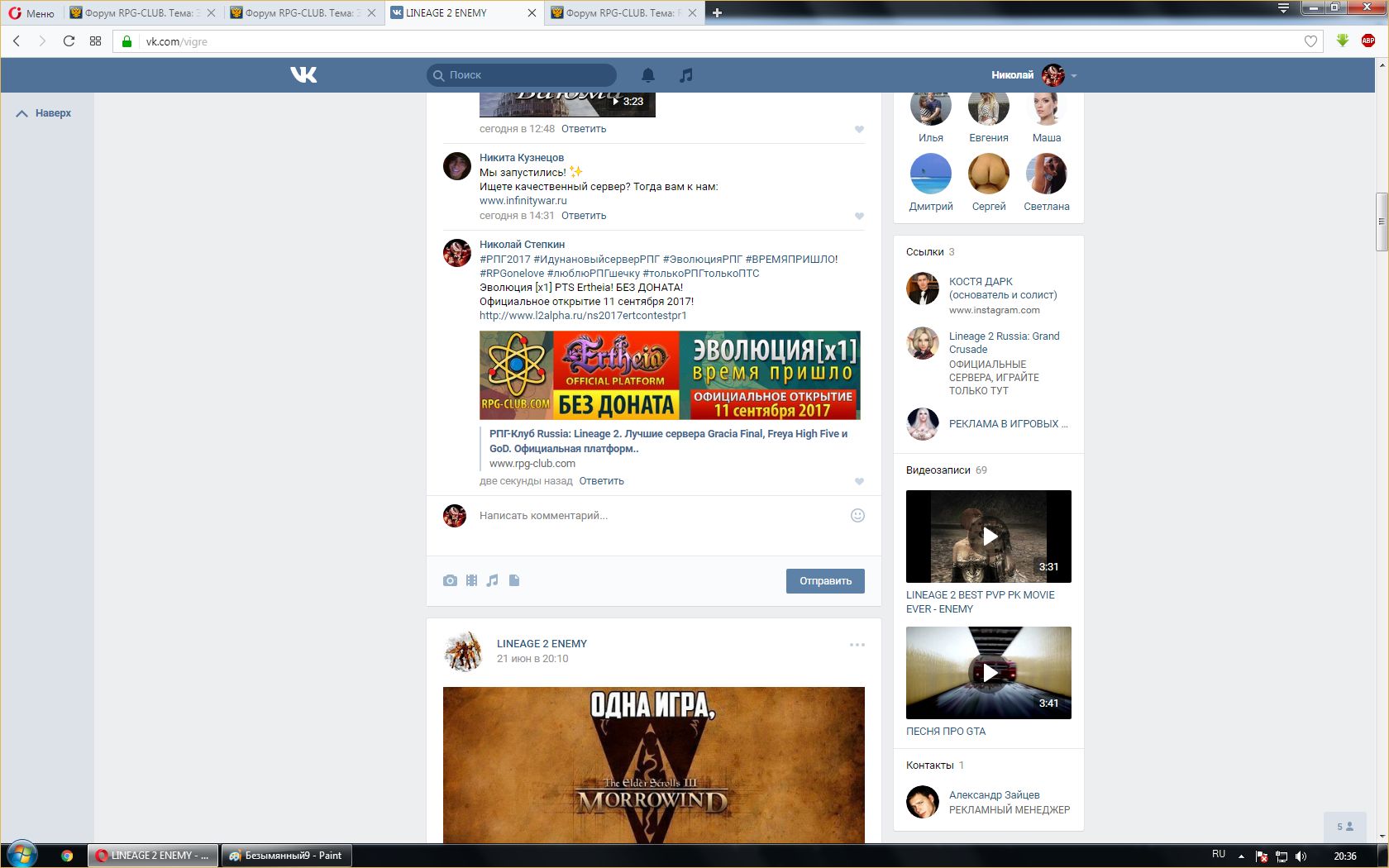Play the LINEAGE 2 BEST PVP PK MOVIE video
Viewport: 1389px width, 868px height.
[x=989, y=537]
